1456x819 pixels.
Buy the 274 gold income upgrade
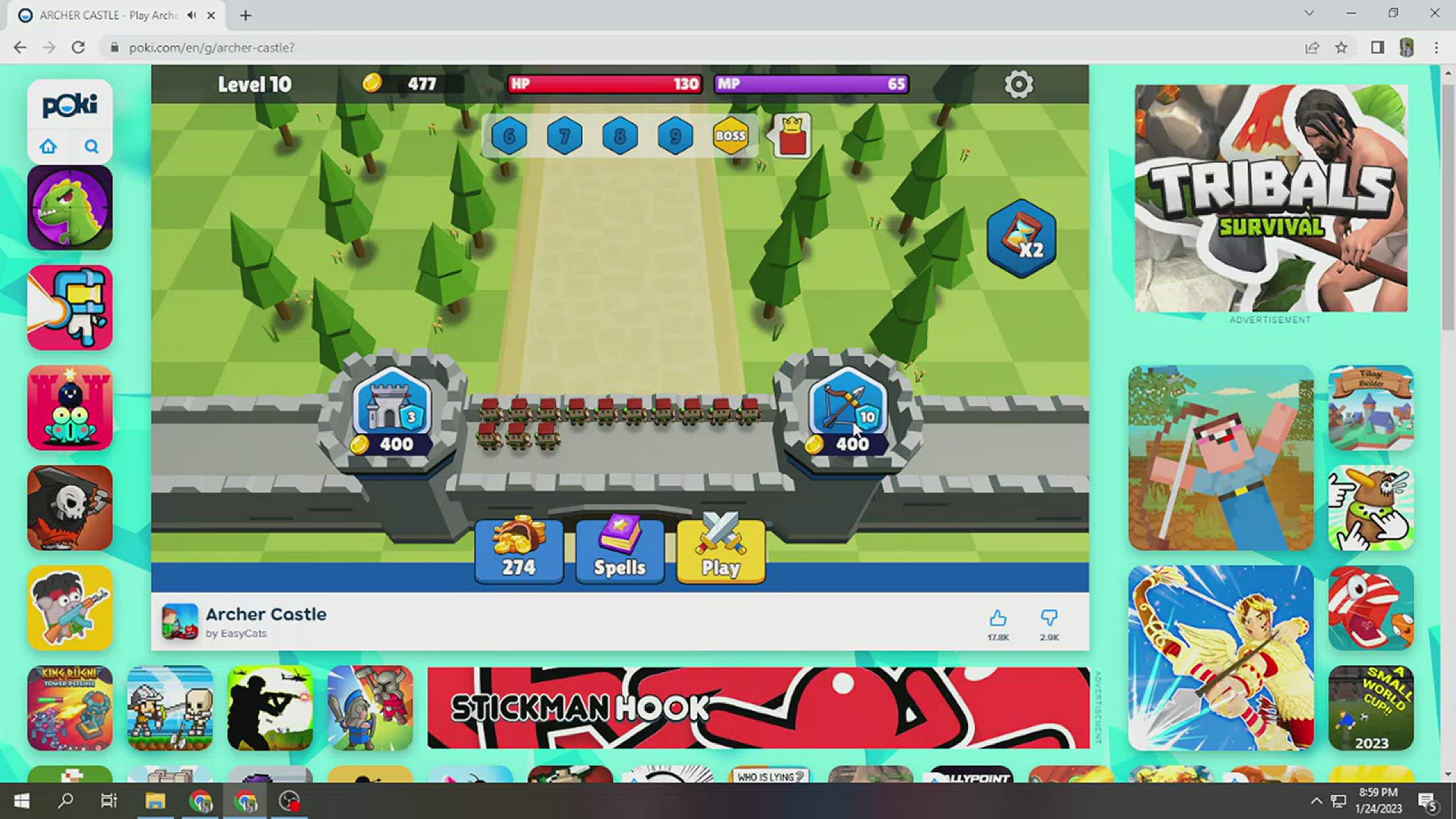click(519, 551)
